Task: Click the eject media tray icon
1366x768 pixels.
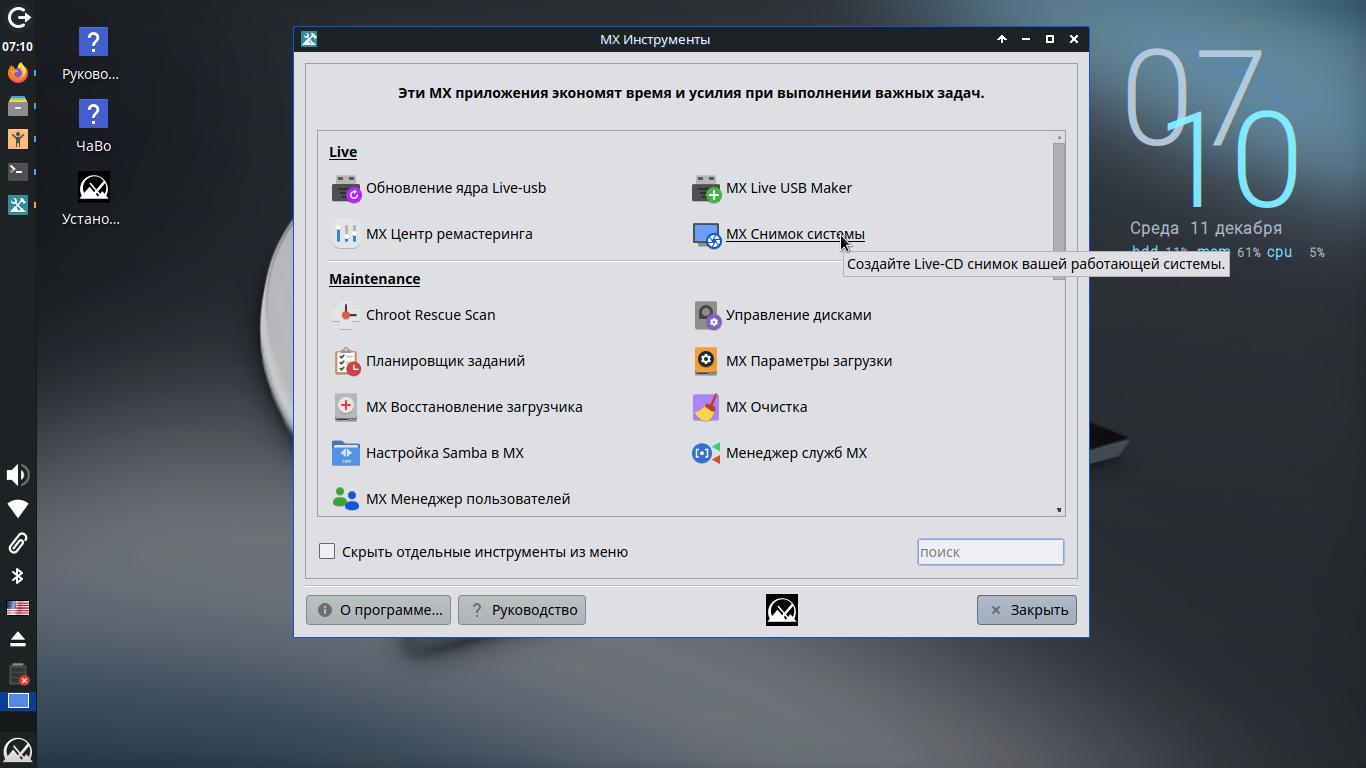Action: (18, 639)
